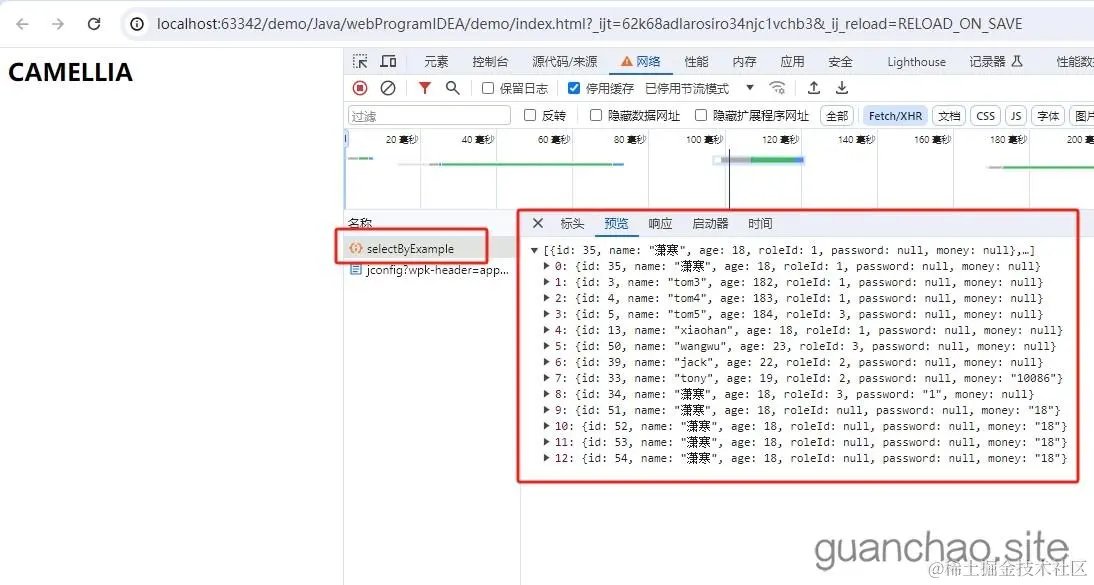
Task: Open the 启动器 (Initiator) detail tab
Action: tap(710, 223)
